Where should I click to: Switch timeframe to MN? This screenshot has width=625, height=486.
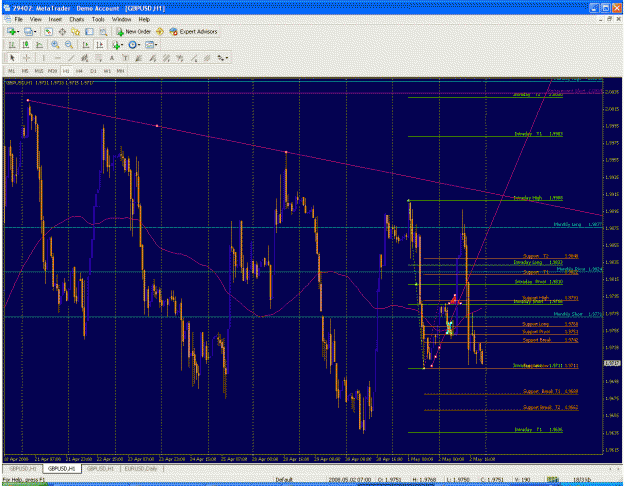click(x=120, y=71)
